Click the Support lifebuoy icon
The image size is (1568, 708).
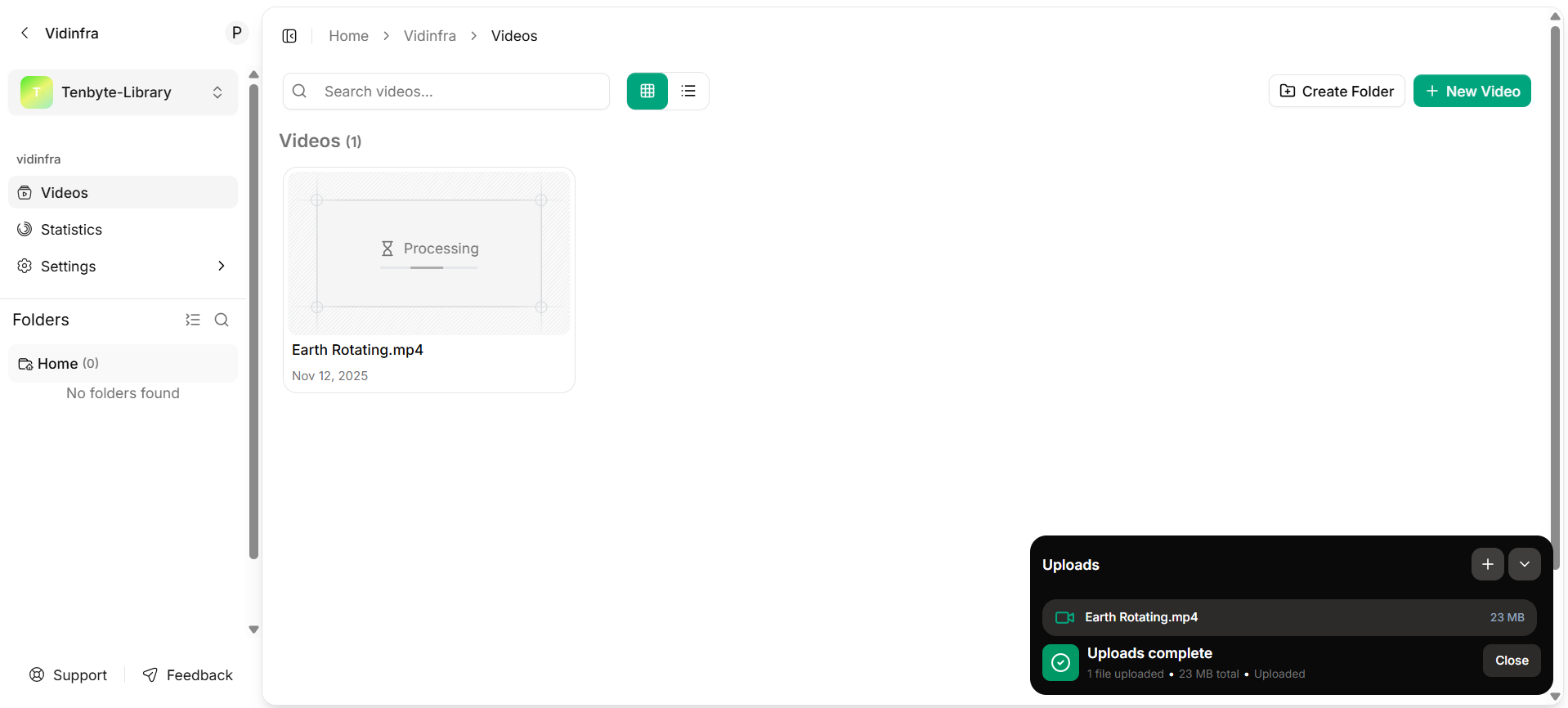(37, 674)
